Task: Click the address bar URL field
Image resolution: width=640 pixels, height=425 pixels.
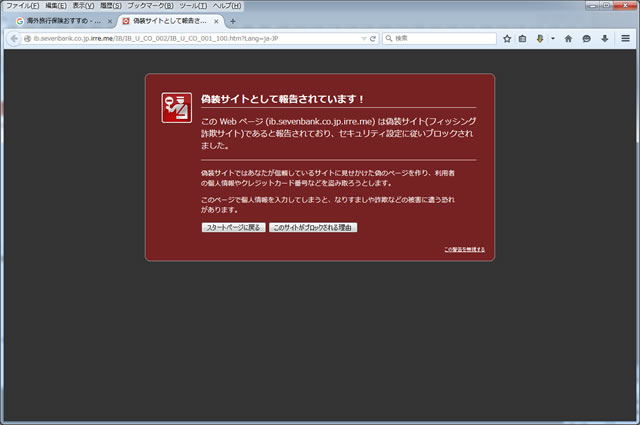Action: [x=196, y=38]
